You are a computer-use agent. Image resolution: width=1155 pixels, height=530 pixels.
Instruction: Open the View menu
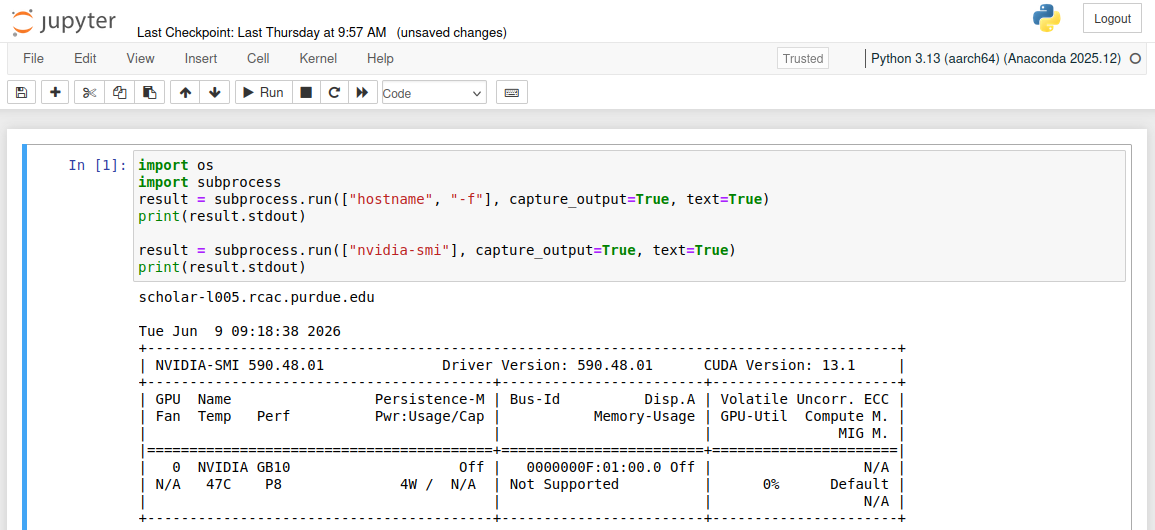coord(140,59)
